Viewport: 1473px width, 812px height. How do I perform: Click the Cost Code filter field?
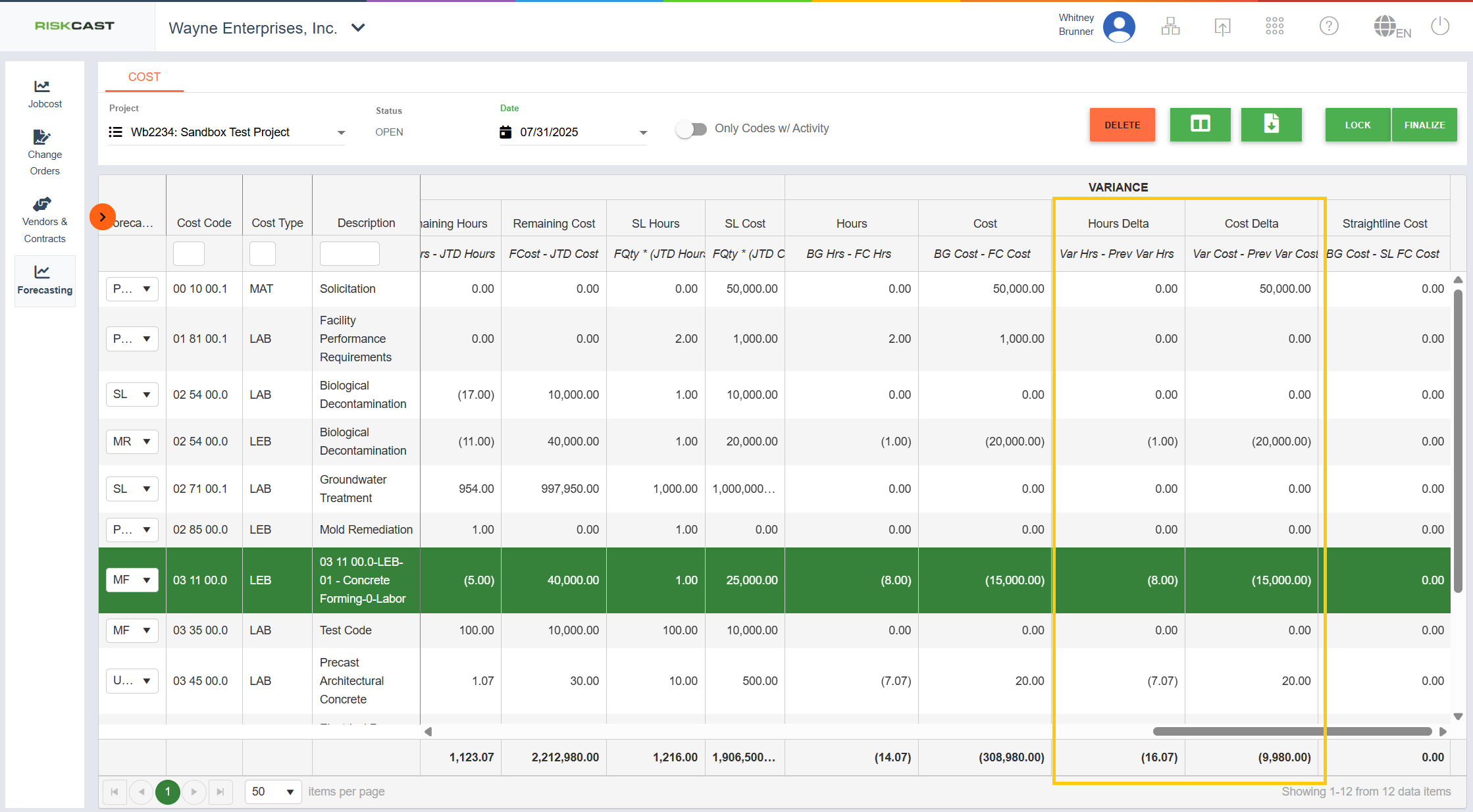click(x=189, y=253)
